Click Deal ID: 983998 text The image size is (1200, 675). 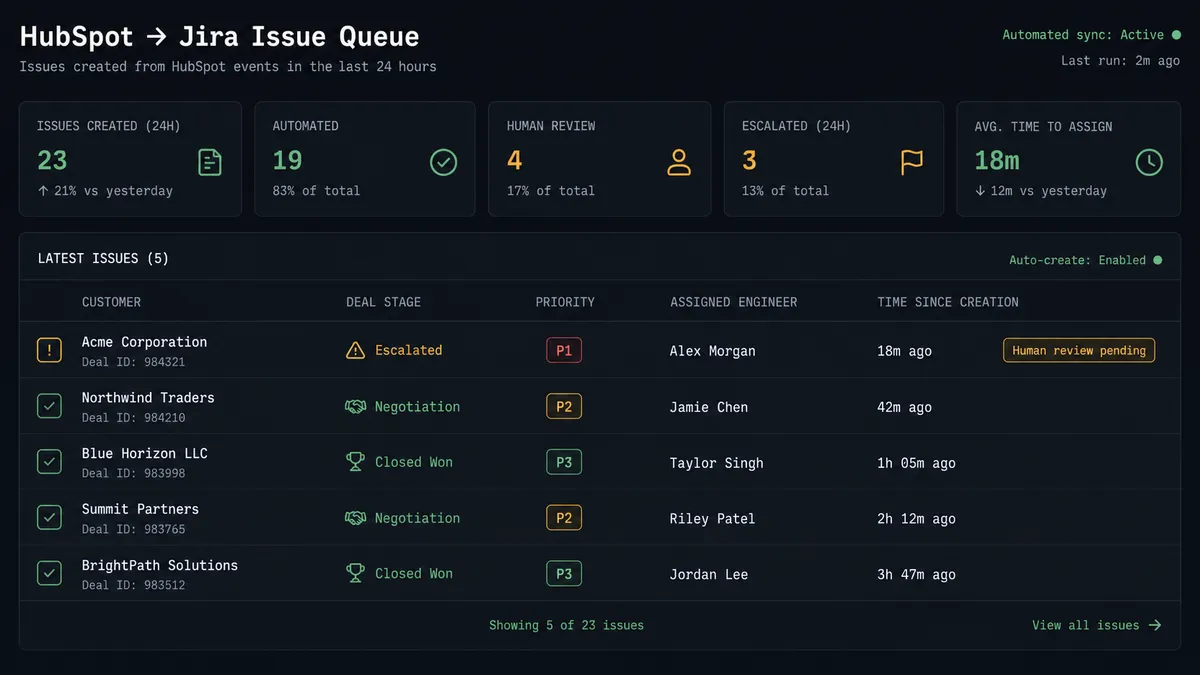pos(133,474)
